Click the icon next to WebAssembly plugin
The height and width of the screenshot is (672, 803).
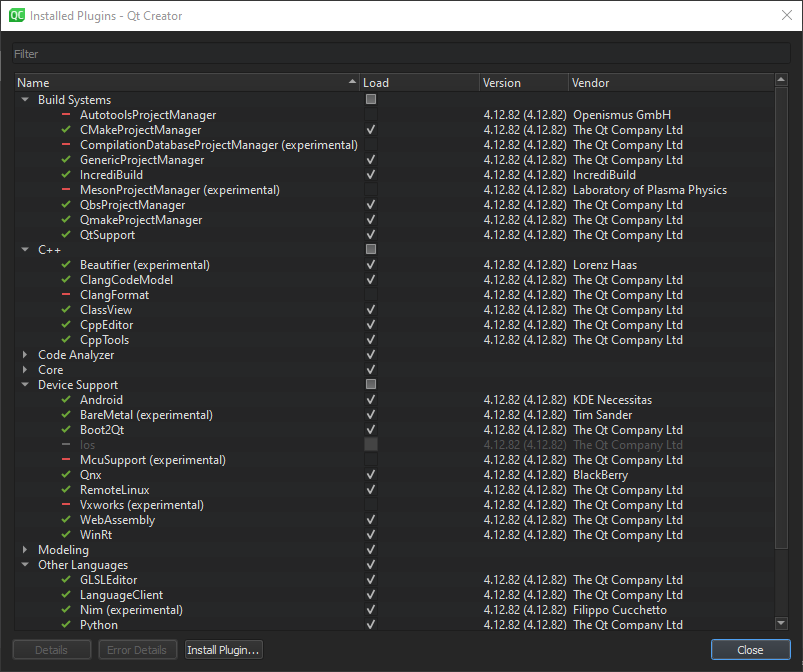[x=66, y=520]
